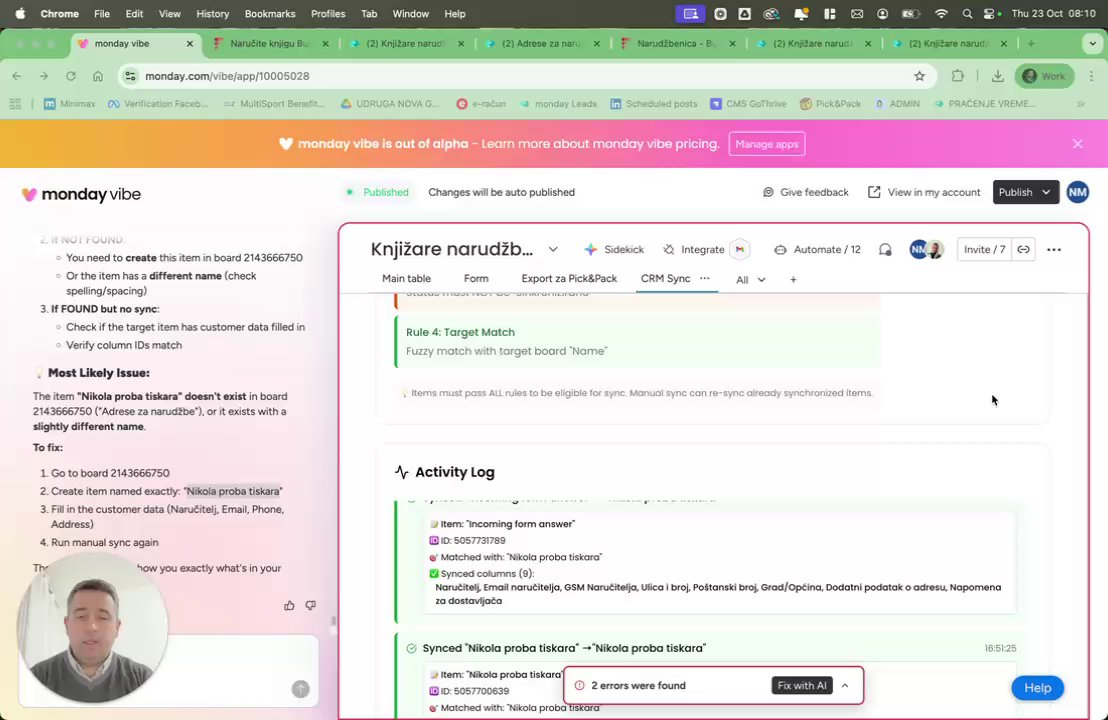This screenshot has height=720, width=1108.
Task: Open new Chrome tab plus button
Action: pos(1031,44)
